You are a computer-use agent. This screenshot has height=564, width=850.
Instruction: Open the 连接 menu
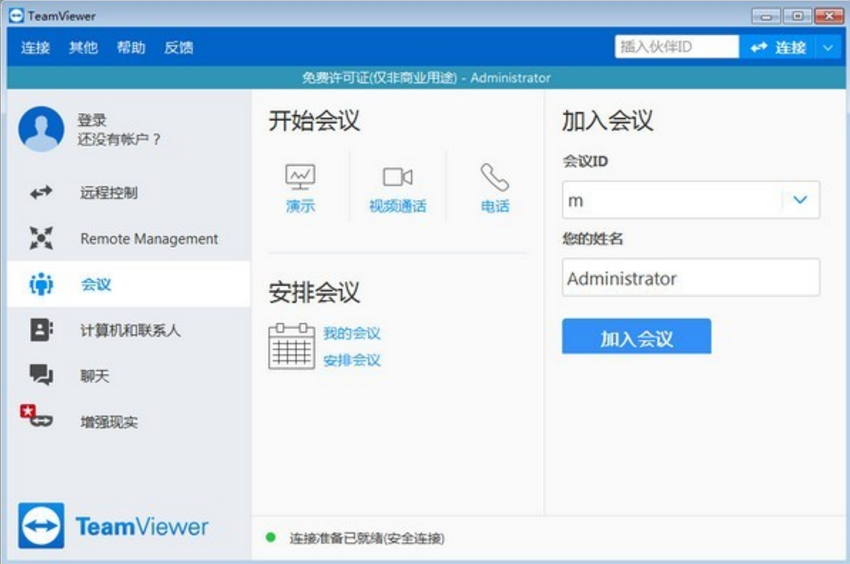(x=35, y=47)
